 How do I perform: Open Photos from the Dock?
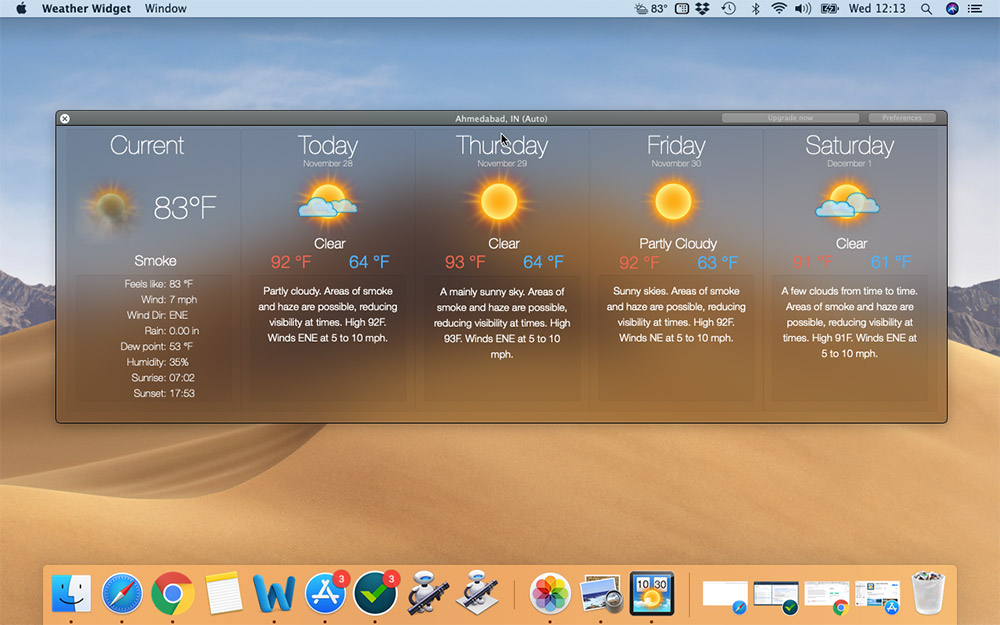pyautogui.click(x=549, y=592)
